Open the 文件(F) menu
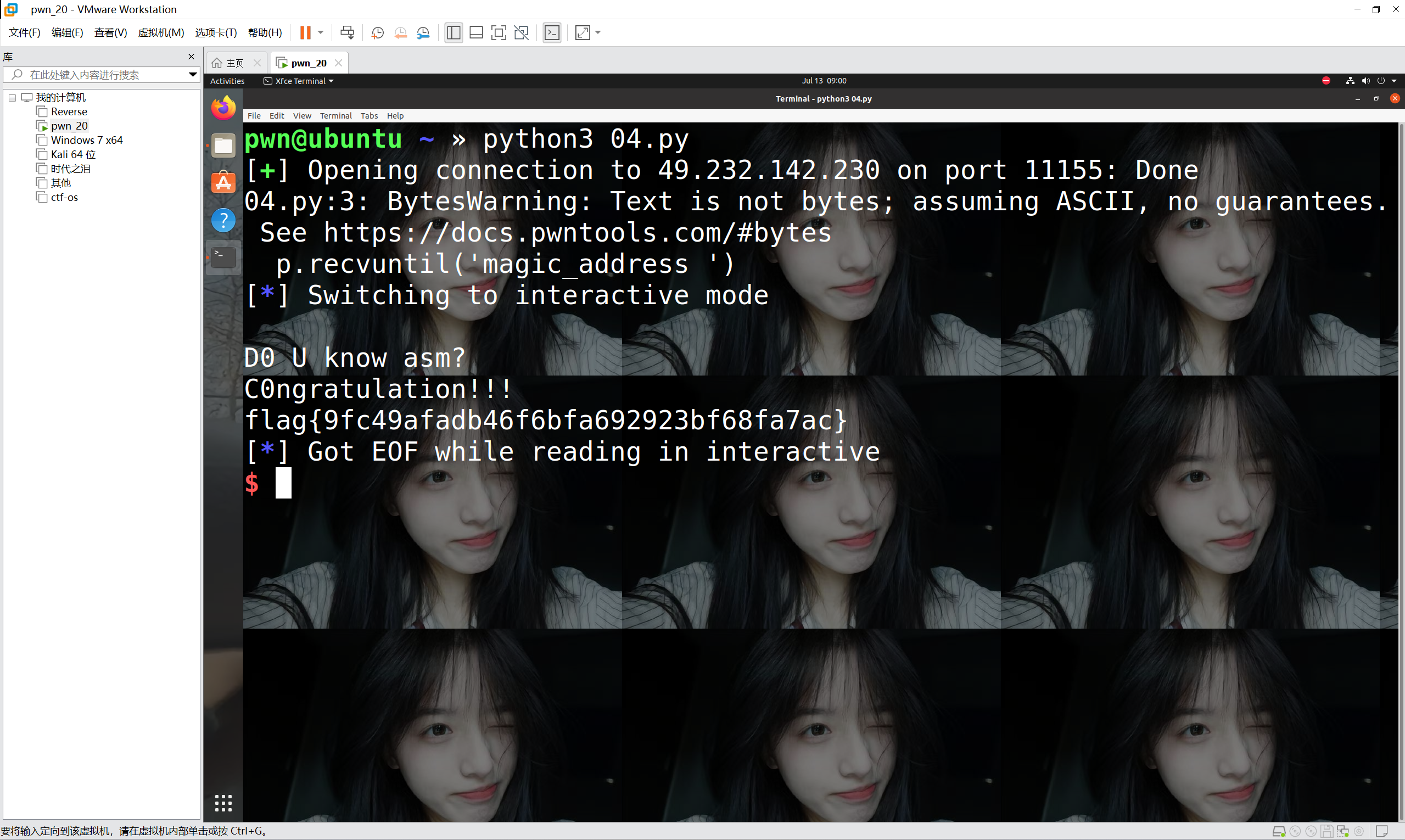The image size is (1405, 840). pyautogui.click(x=24, y=33)
